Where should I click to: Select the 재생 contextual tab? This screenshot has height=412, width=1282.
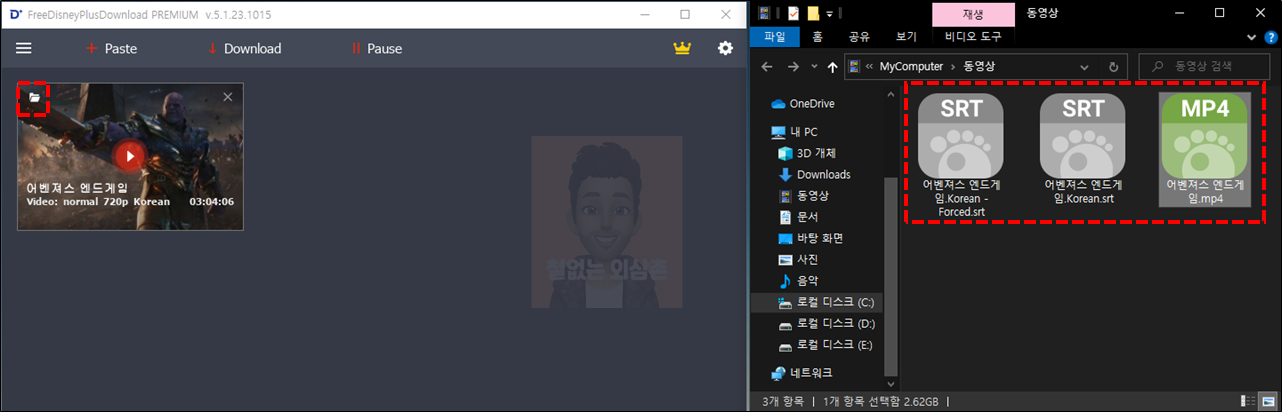click(x=972, y=14)
